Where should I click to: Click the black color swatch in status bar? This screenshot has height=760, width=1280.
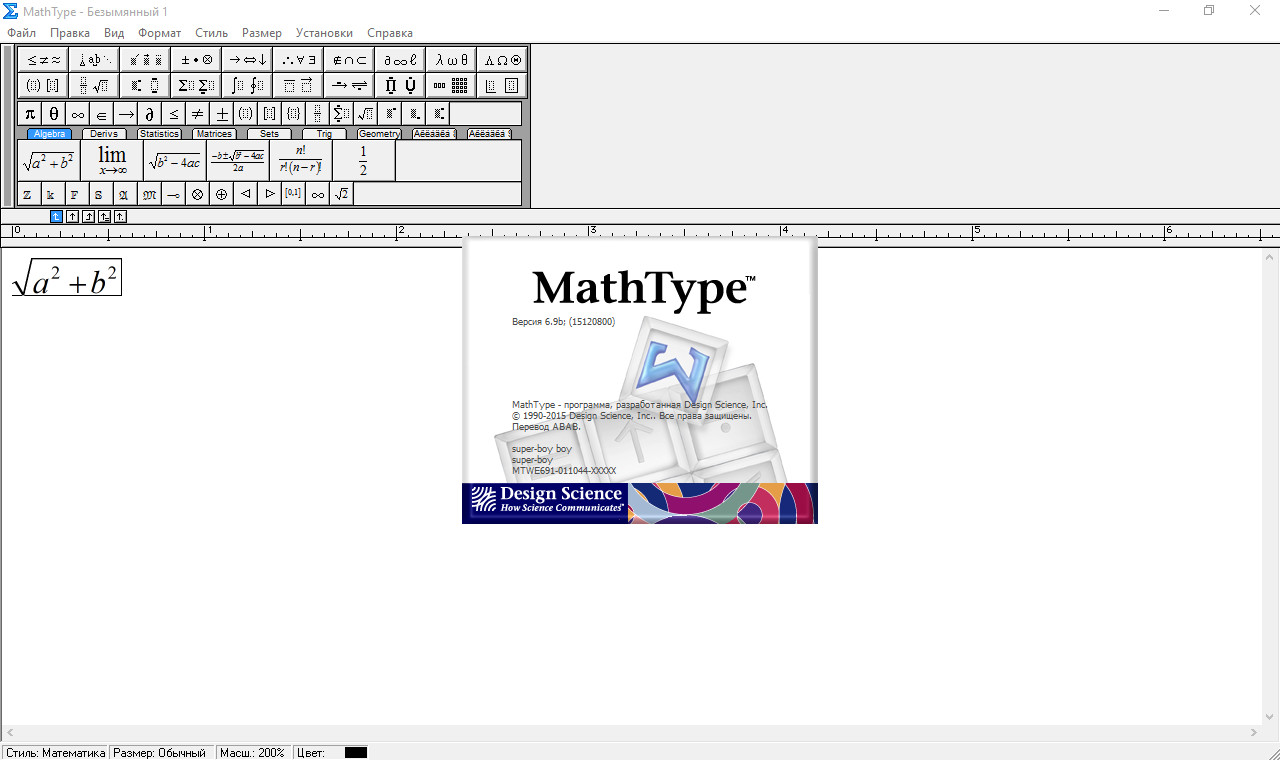356,752
